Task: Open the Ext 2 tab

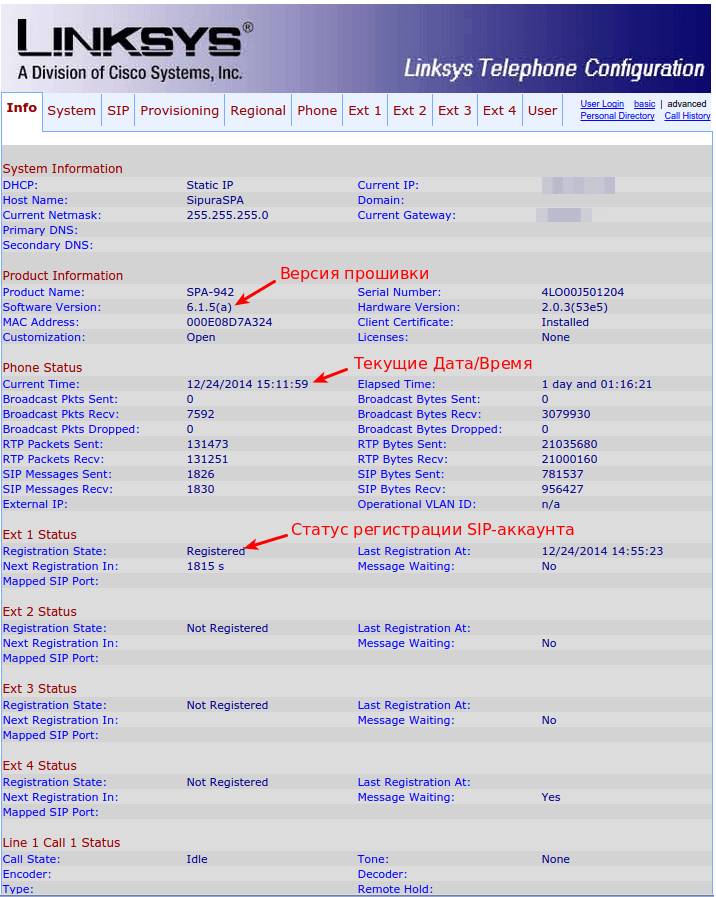Action: (409, 111)
